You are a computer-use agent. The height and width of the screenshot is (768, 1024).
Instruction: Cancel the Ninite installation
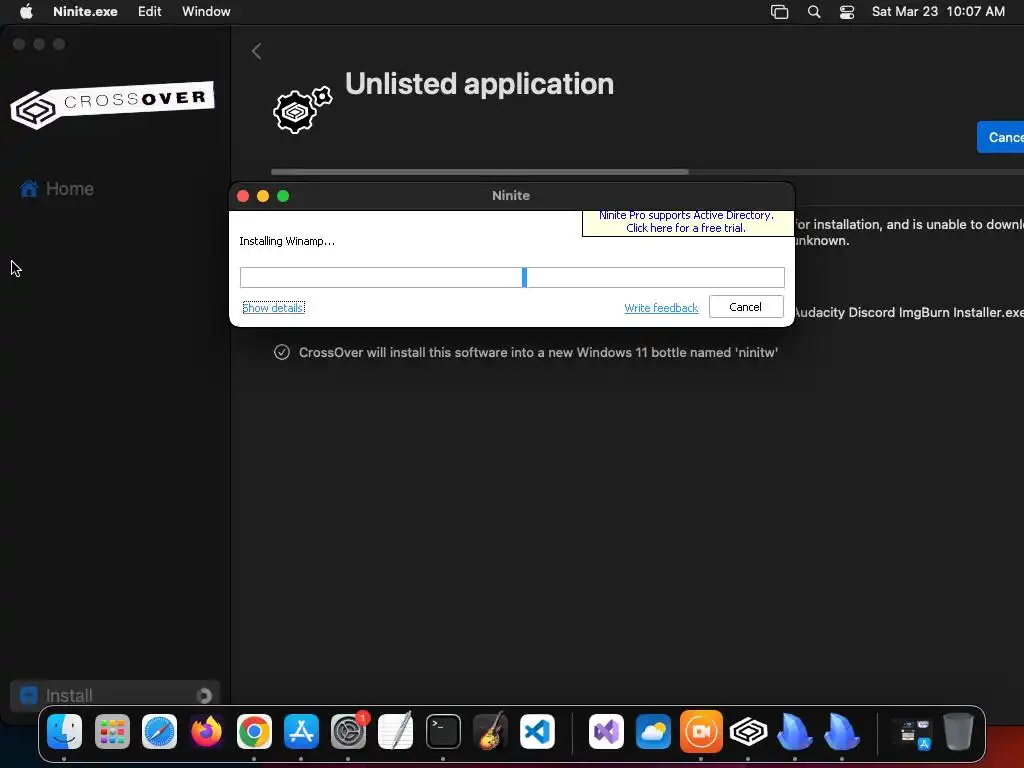[x=746, y=307]
